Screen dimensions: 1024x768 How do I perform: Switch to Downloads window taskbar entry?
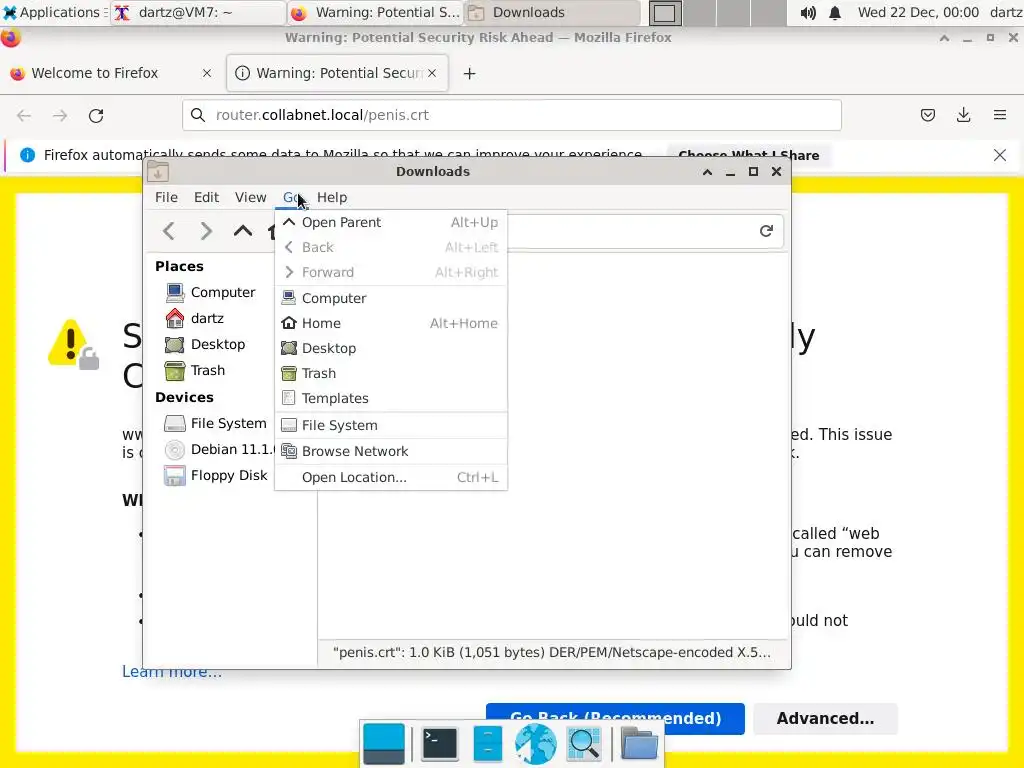[551, 12]
